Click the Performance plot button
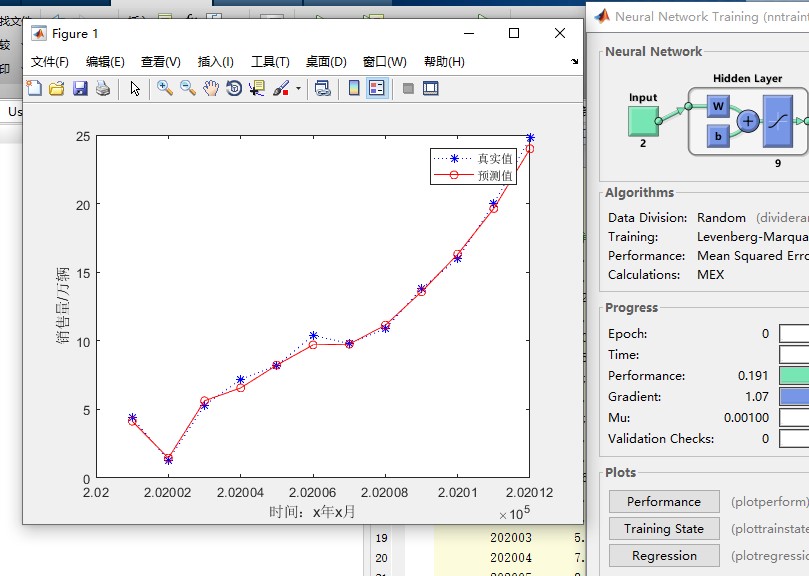Image resolution: width=809 pixels, height=576 pixels. point(663,501)
